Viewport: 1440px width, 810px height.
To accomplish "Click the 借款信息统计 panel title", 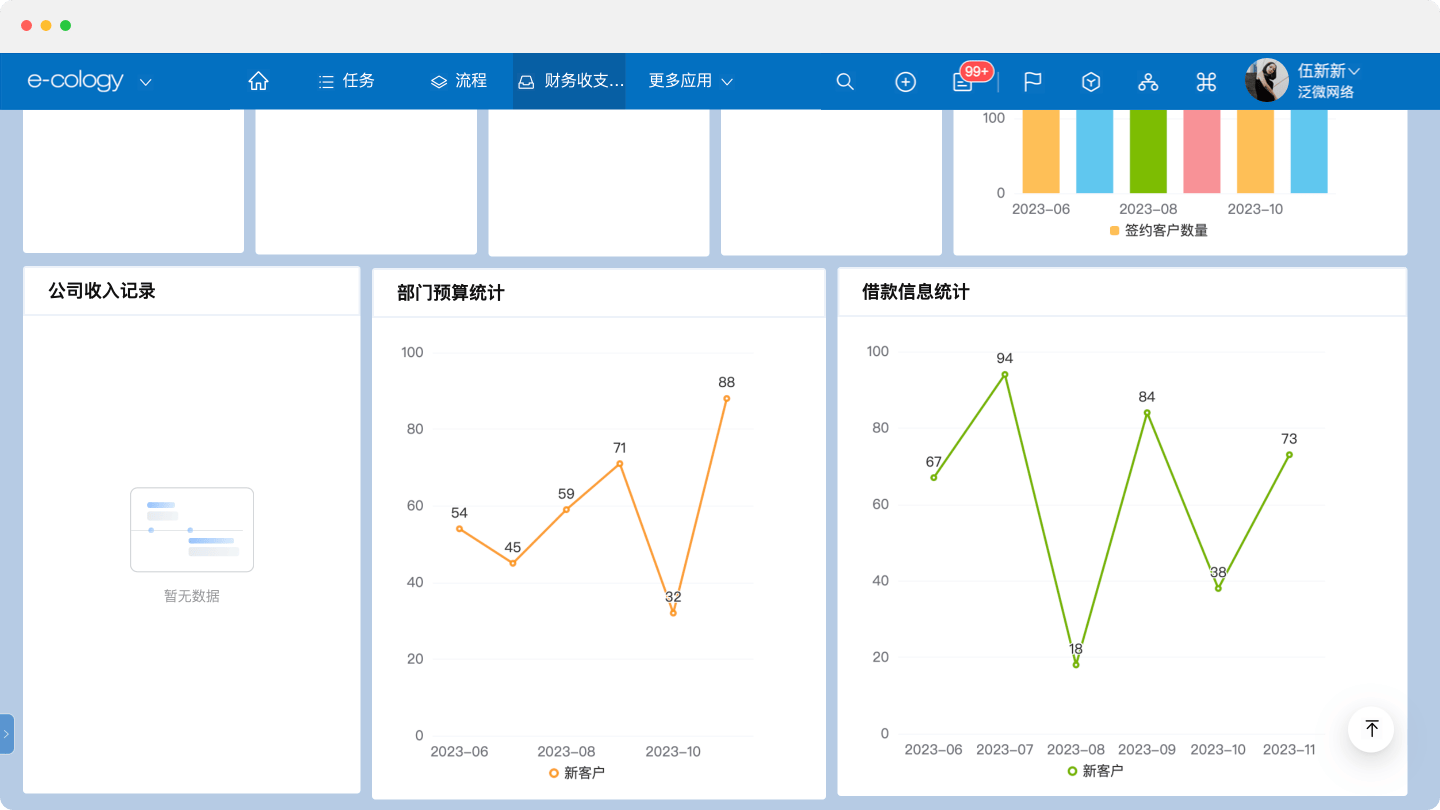I will (x=916, y=292).
